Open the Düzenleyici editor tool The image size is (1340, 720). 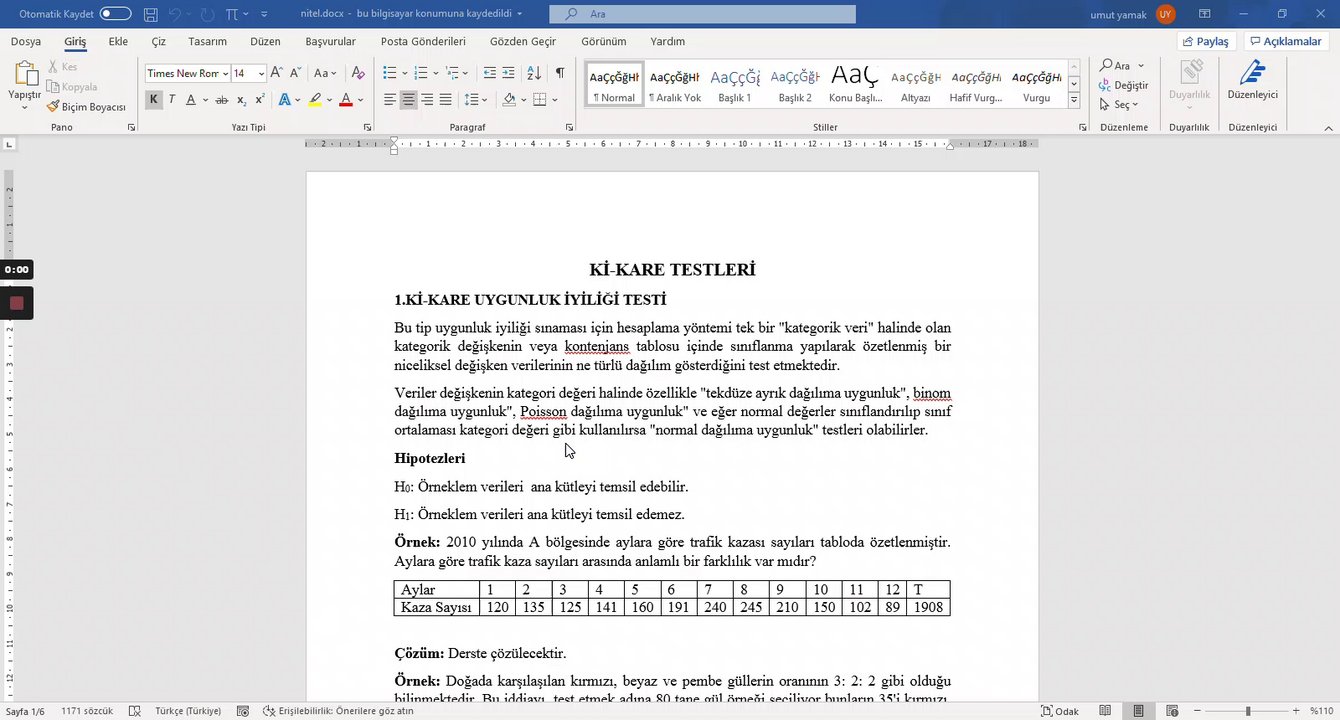(x=1252, y=80)
